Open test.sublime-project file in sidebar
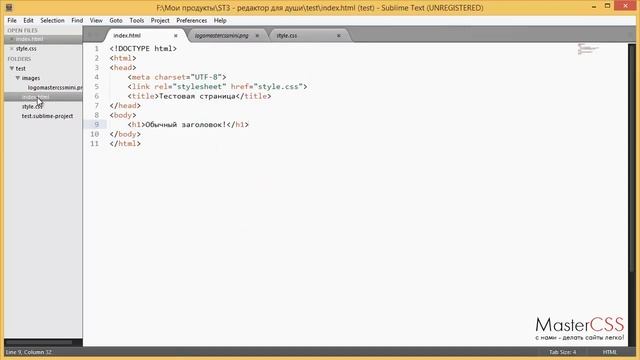640x360 pixels. coord(47,116)
